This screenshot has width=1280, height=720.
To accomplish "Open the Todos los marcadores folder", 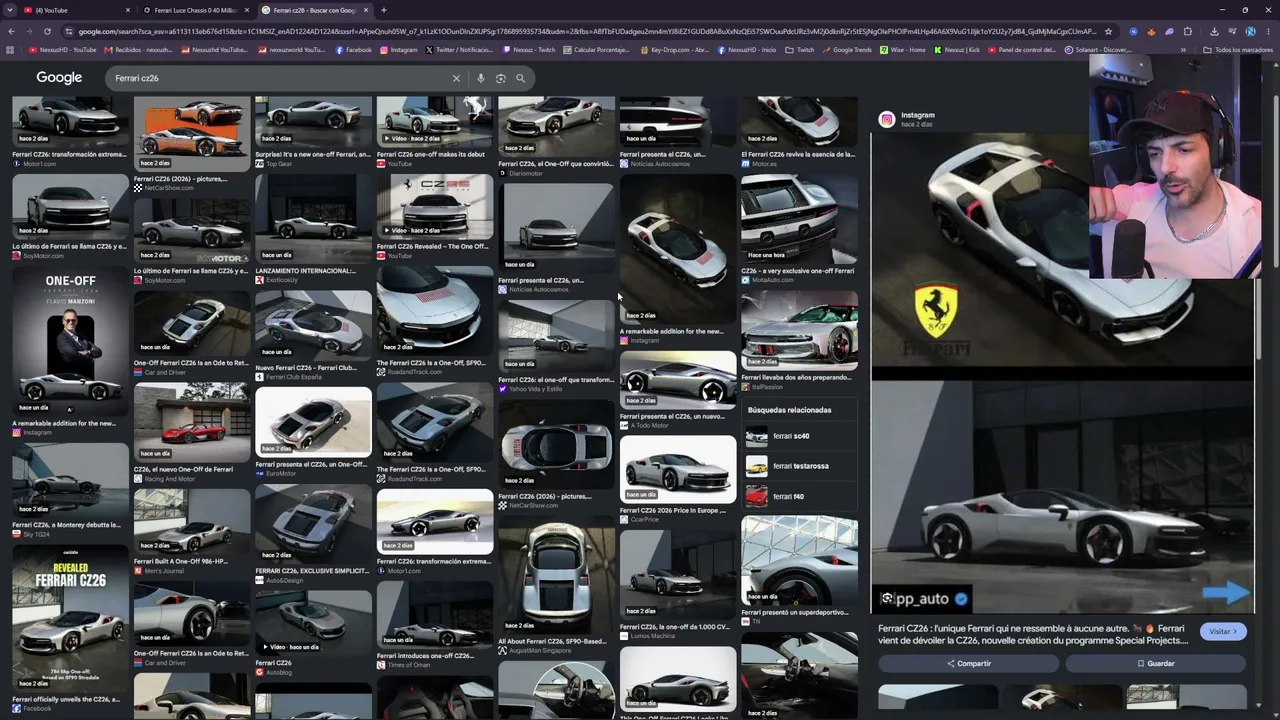I will click(1238, 50).
